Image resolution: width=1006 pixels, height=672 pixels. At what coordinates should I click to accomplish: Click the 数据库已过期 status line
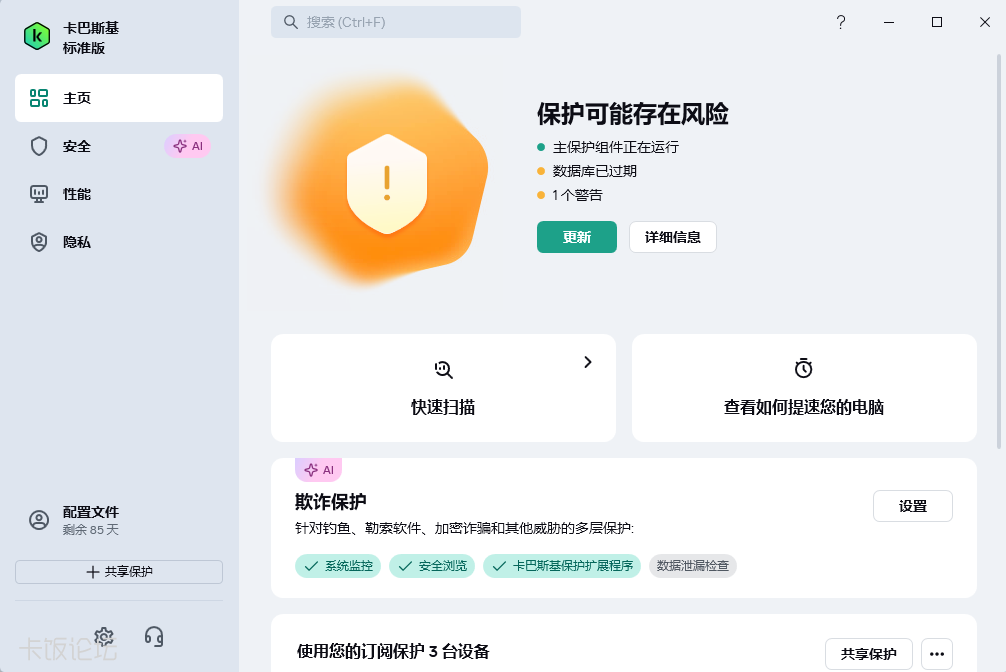click(594, 171)
